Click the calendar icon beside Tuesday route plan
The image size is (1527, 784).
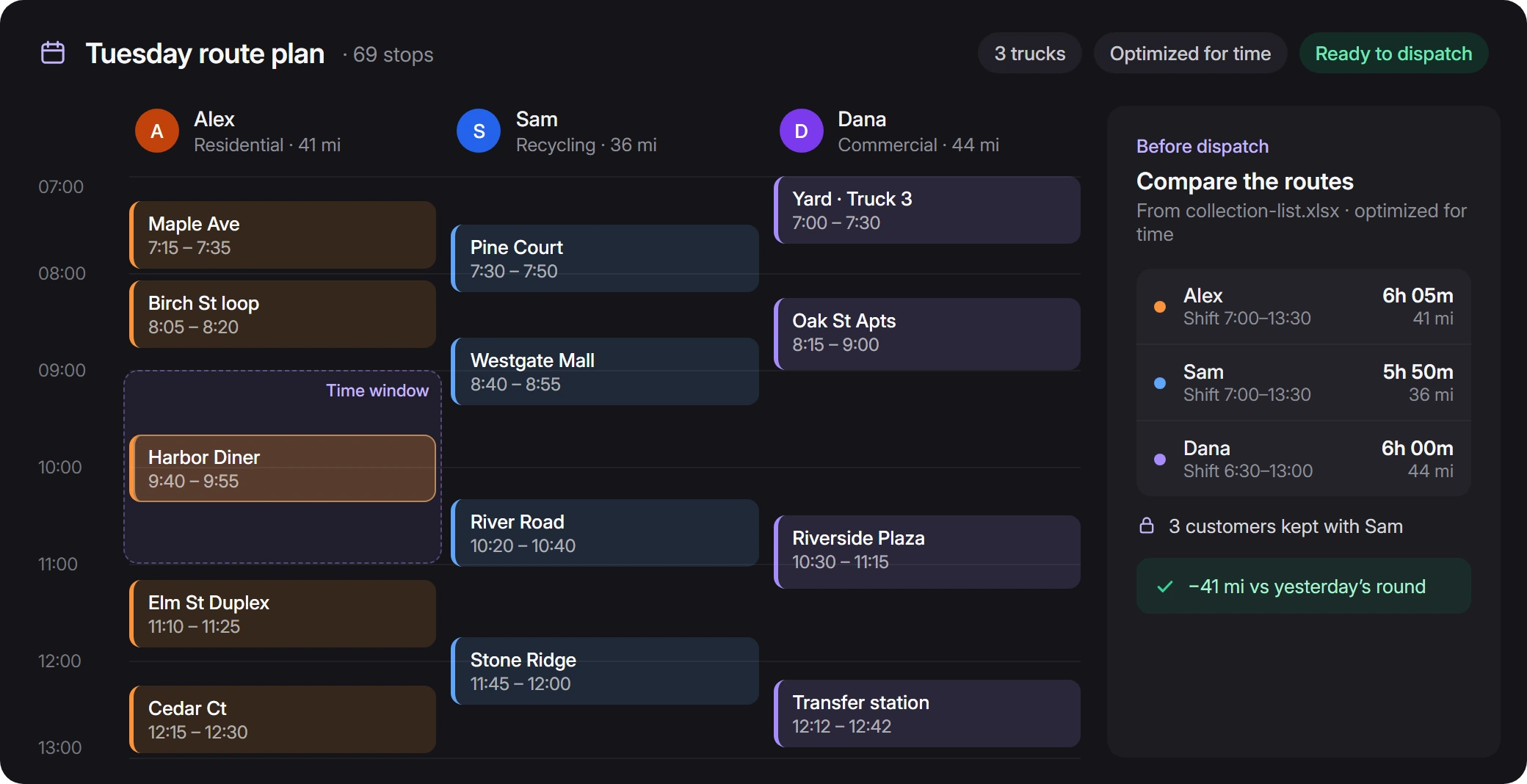point(53,53)
